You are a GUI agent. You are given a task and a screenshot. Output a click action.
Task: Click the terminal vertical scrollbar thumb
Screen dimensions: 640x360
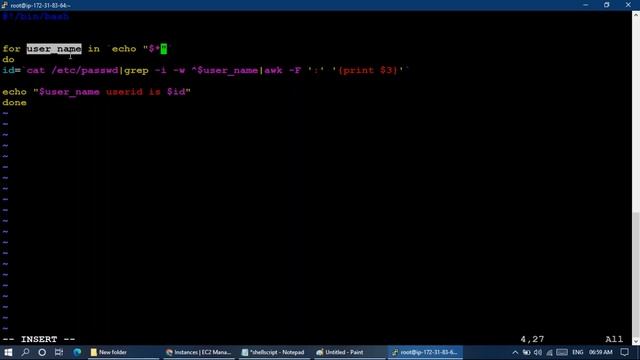[636, 275]
